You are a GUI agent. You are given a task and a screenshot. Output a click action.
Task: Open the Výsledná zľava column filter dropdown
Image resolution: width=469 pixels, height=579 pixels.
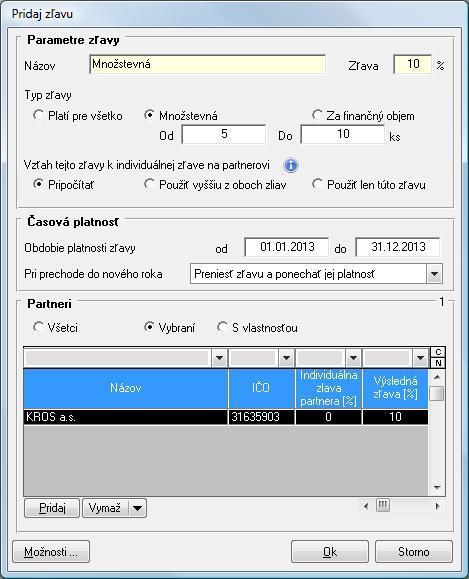(x=420, y=357)
